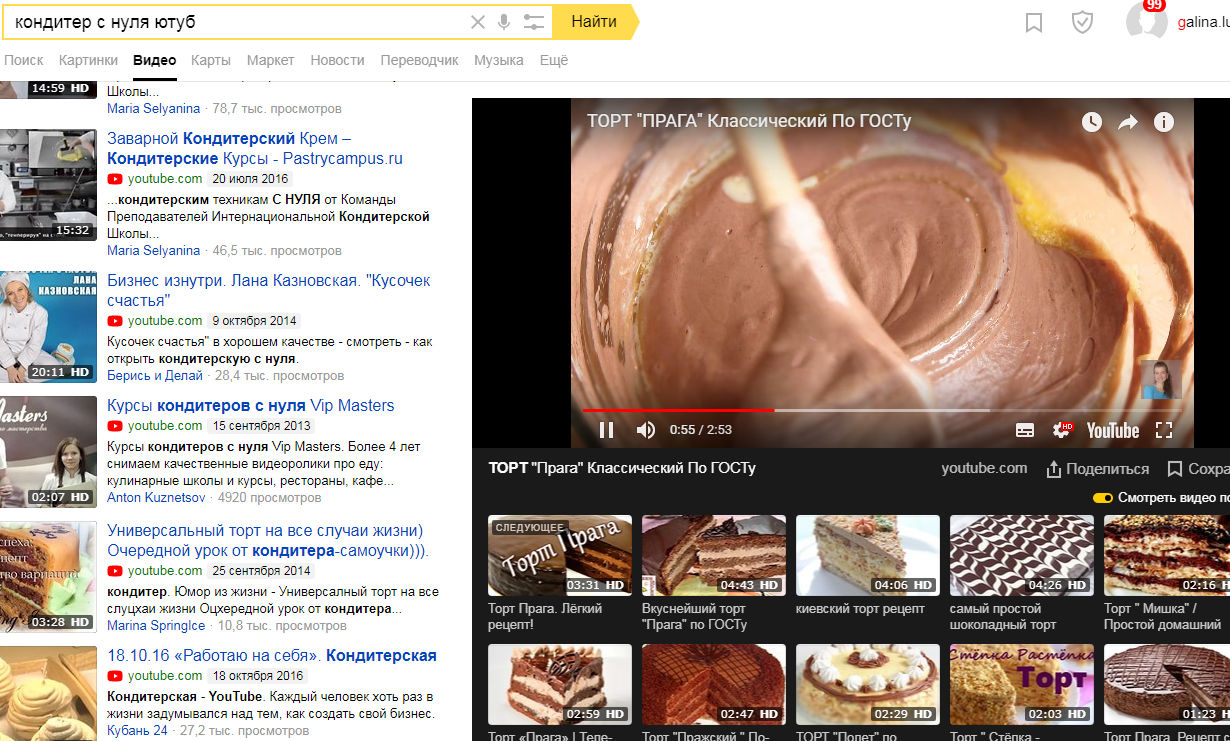
Task: Open the Новости tab
Action: 338,60
